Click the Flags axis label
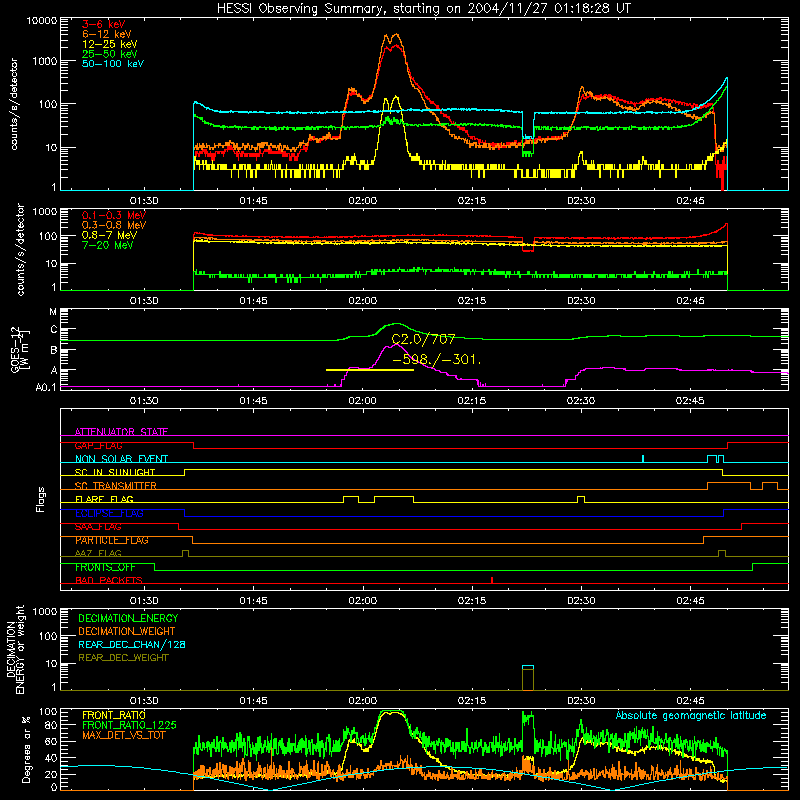The image size is (800, 800). (x=41, y=499)
